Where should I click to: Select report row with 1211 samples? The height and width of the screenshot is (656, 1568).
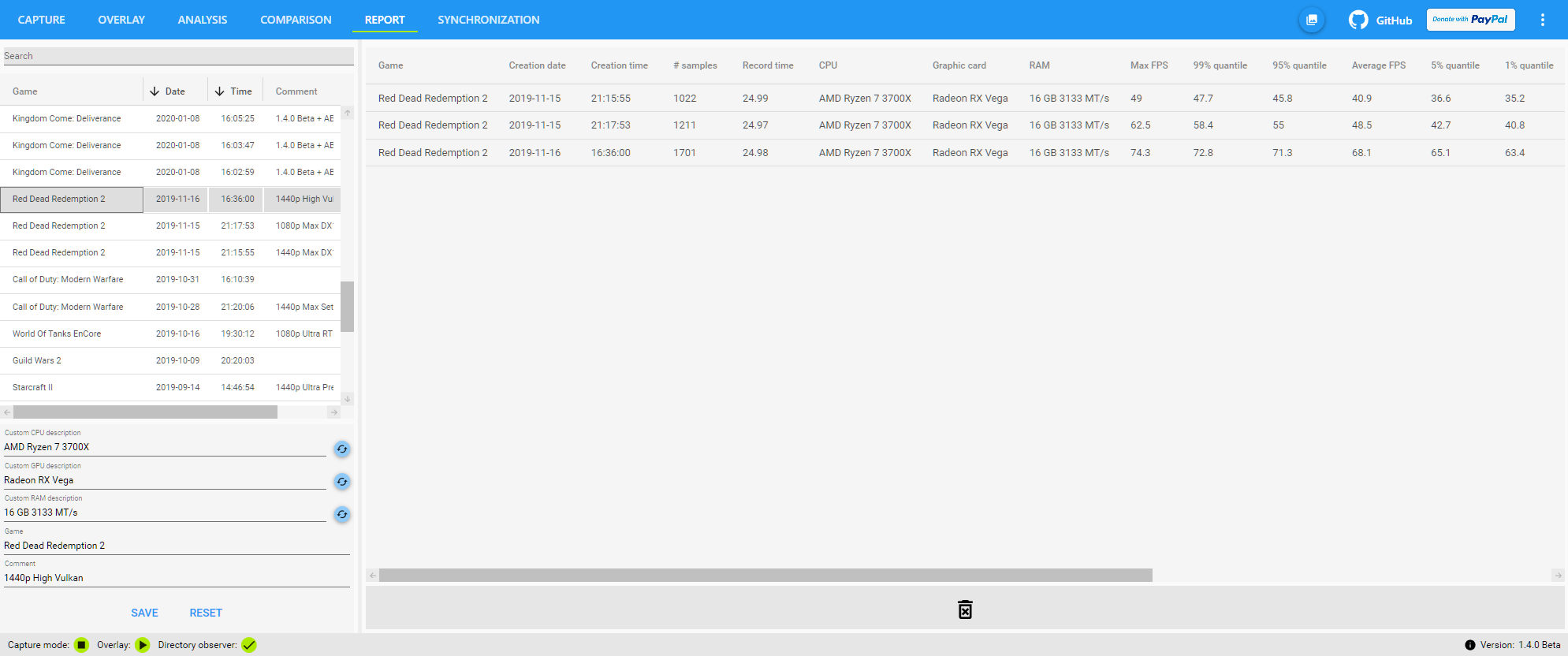coord(965,125)
